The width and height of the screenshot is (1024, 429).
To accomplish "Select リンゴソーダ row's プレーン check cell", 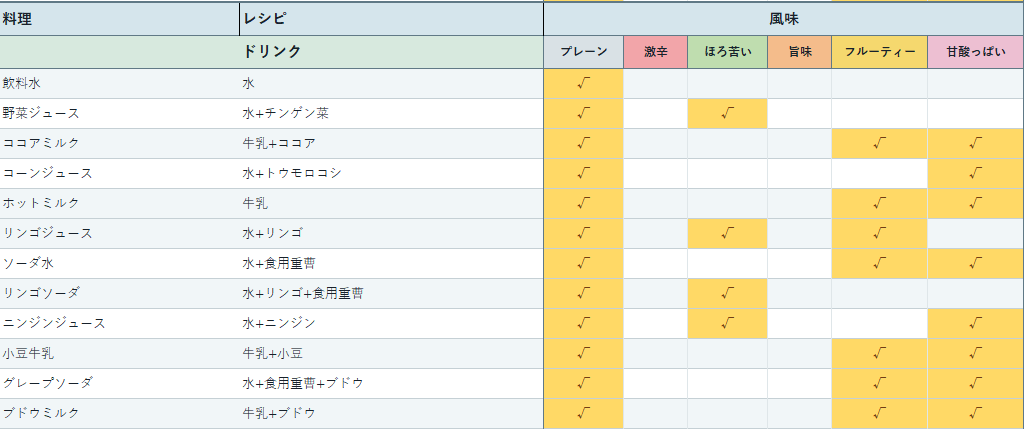I will coord(584,294).
